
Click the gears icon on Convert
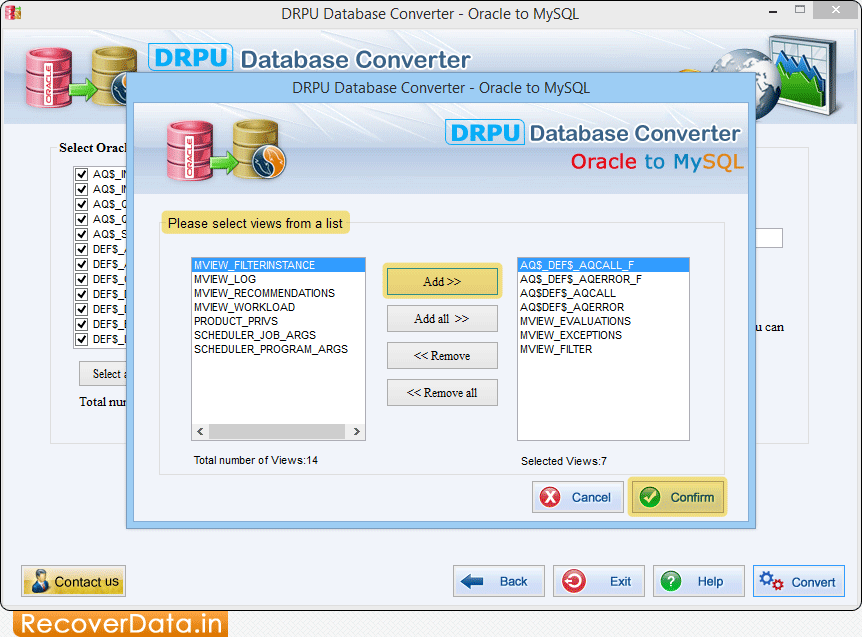(x=771, y=581)
